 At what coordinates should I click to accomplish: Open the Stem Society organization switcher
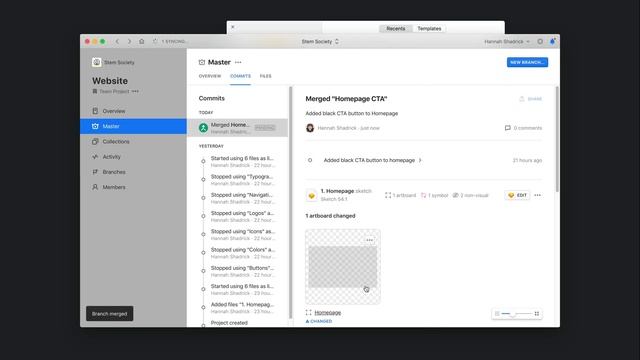[x=320, y=41]
